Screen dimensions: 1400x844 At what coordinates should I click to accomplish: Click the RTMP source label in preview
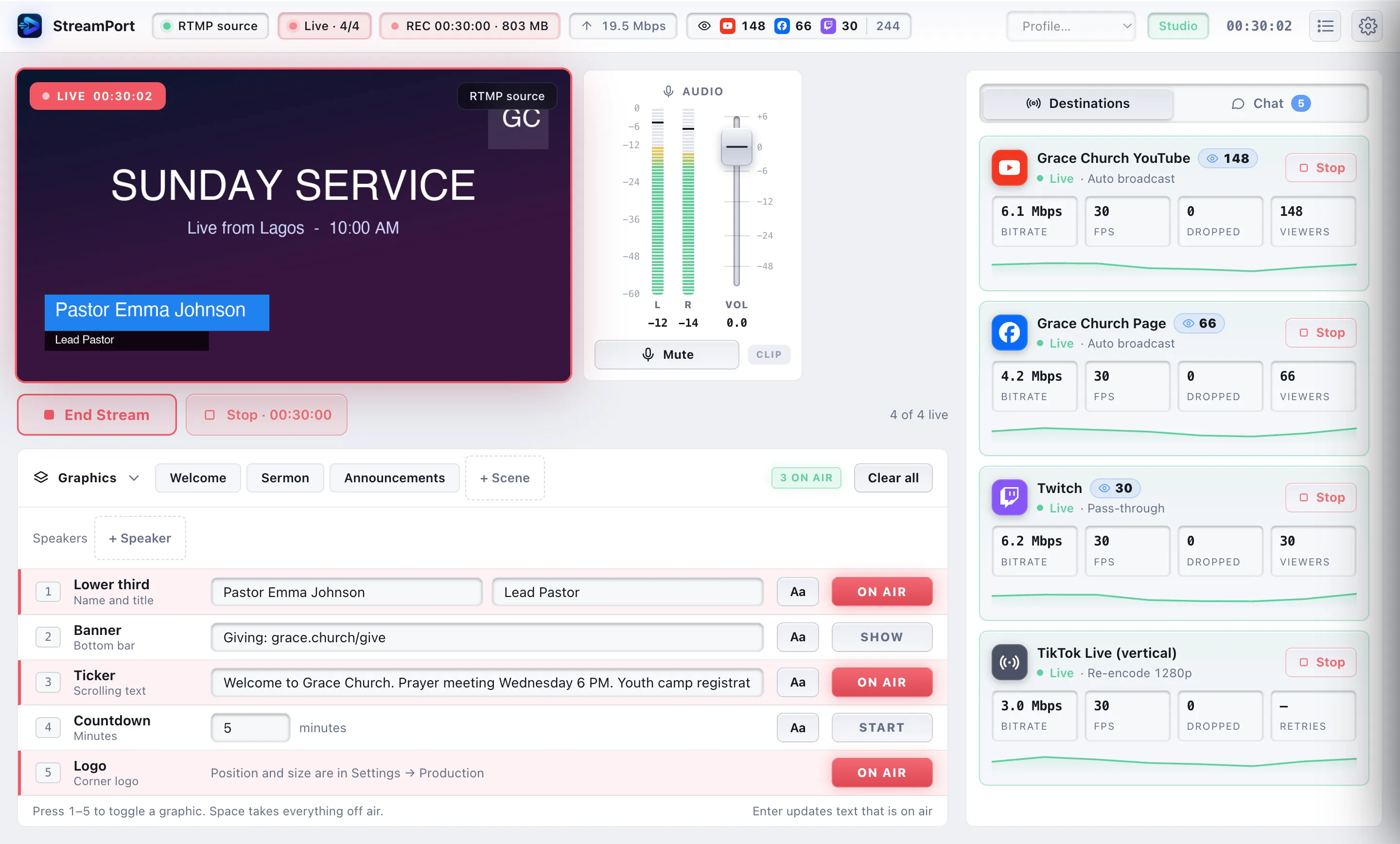click(507, 96)
